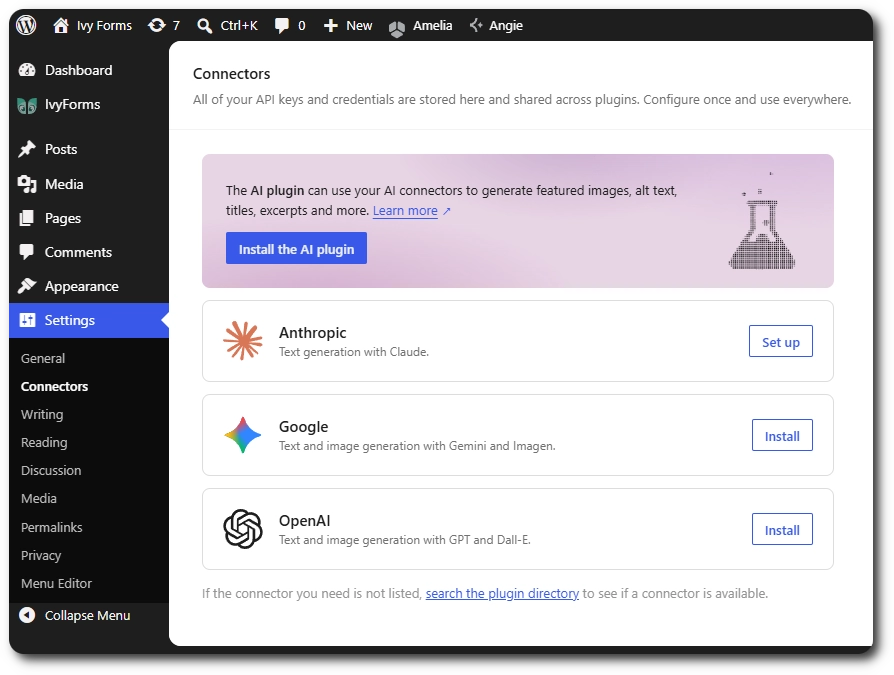Click the Angie sparkle icon
The image size is (894, 675).
pos(476,25)
